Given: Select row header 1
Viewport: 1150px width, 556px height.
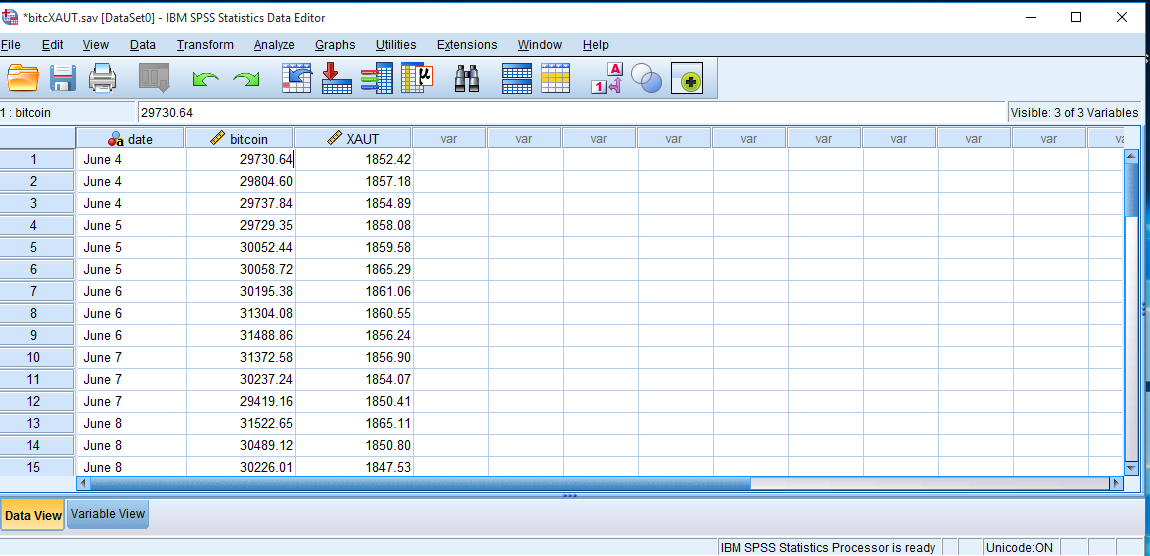Looking at the screenshot, I should click(37, 159).
